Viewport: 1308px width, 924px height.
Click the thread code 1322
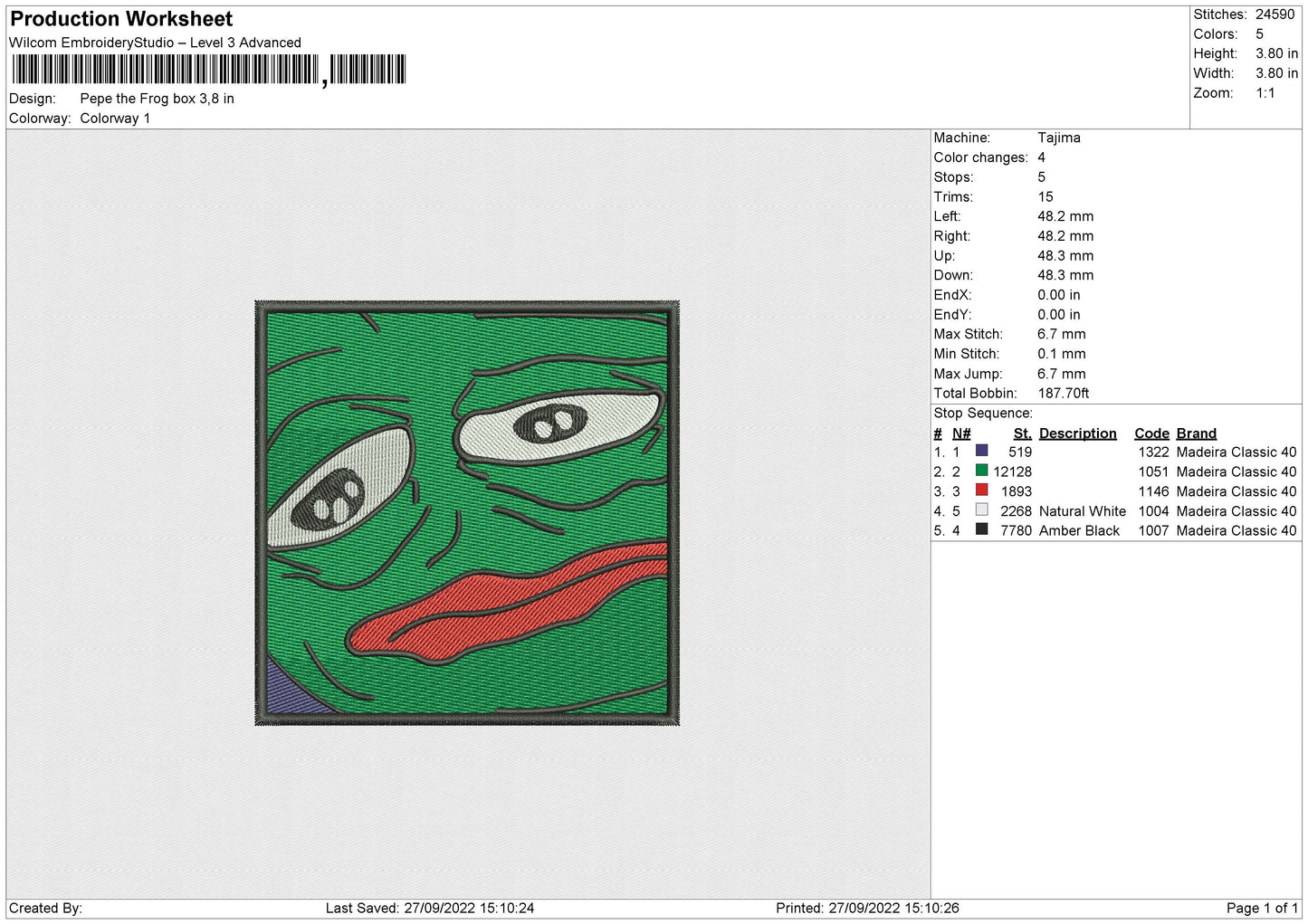pos(1153,452)
